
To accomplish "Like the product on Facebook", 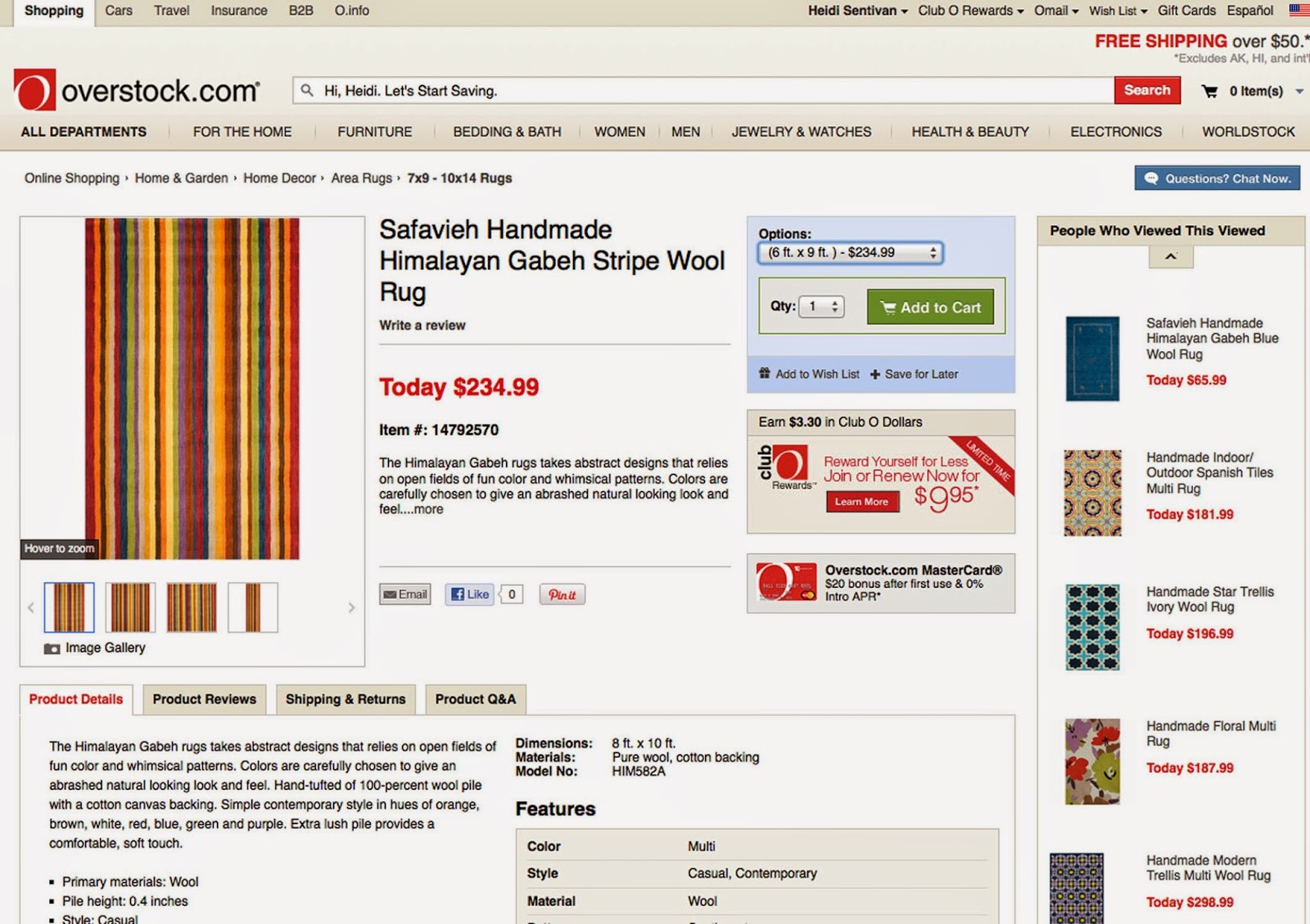I will click(470, 594).
